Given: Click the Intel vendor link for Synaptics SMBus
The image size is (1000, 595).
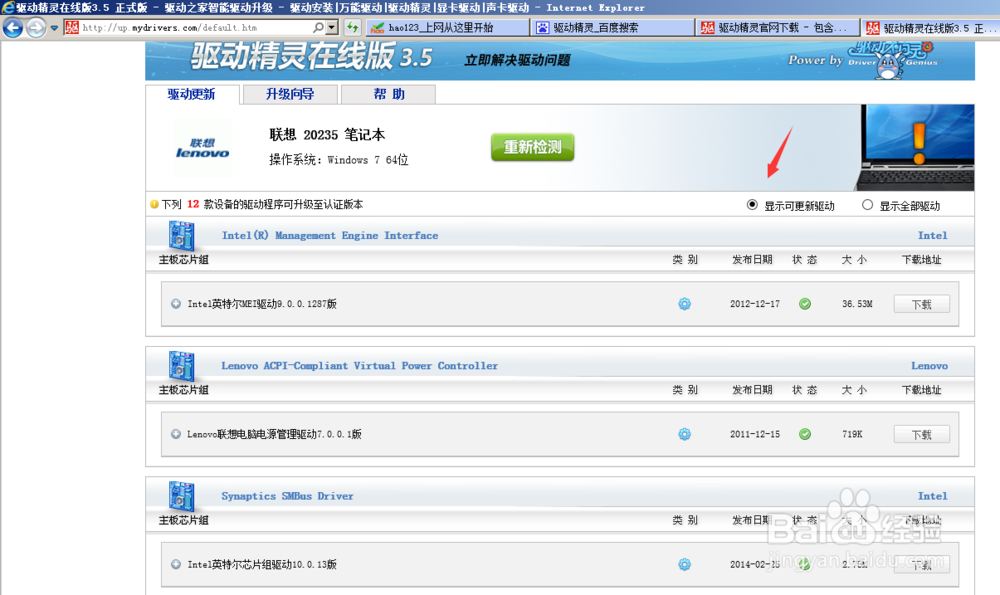Looking at the screenshot, I should 932,496.
